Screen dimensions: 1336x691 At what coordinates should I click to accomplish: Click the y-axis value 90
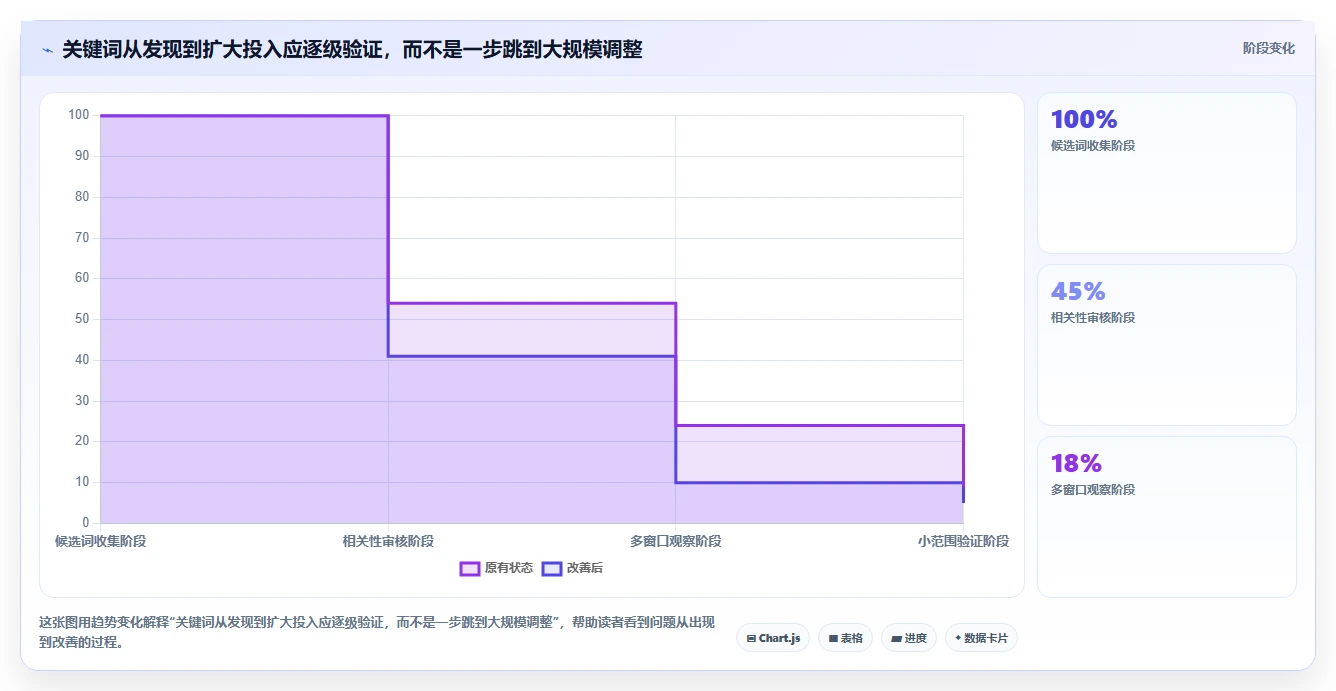point(82,156)
